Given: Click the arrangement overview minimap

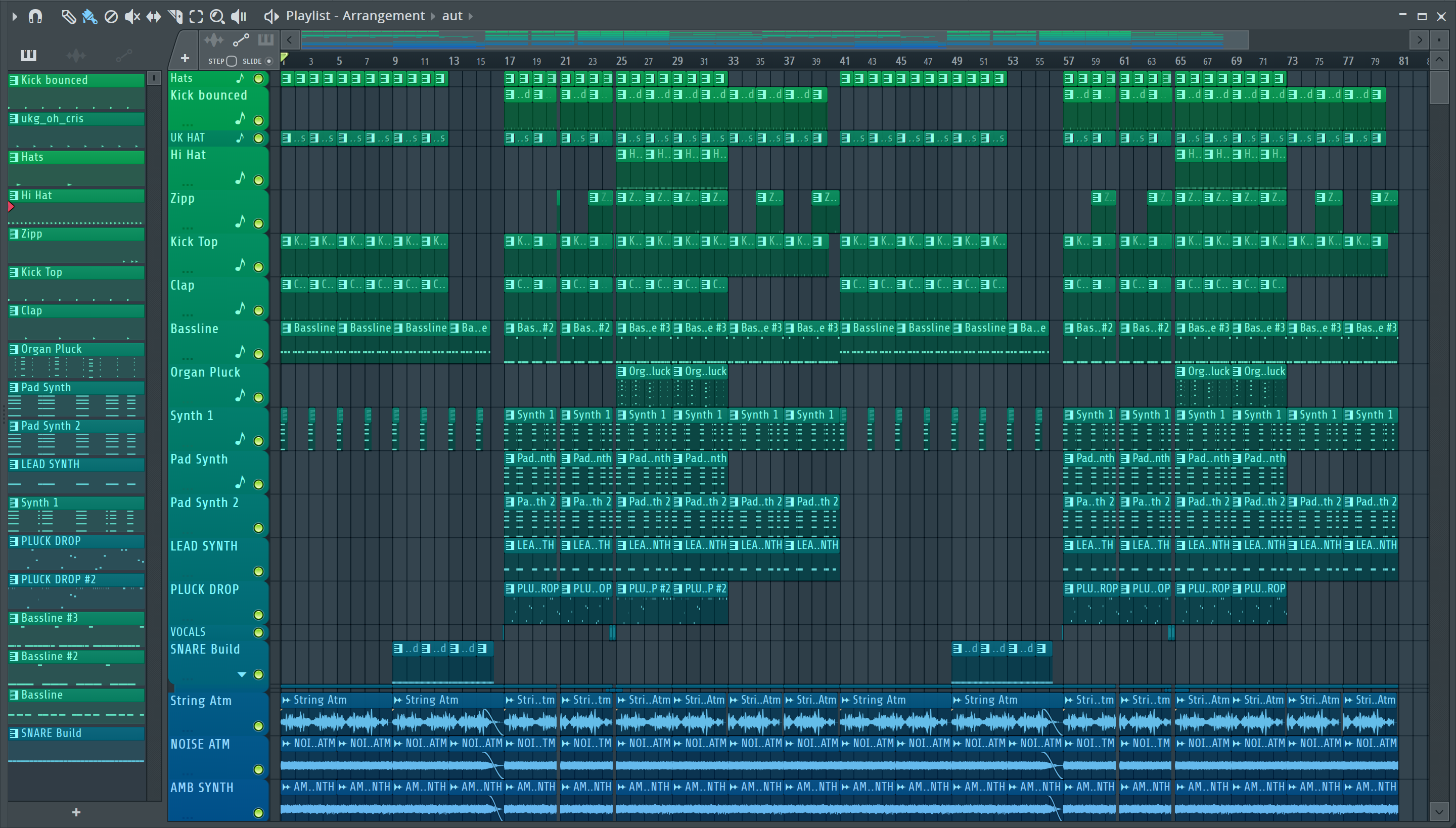Looking at the screenshot, I should (x=773, y=40).
